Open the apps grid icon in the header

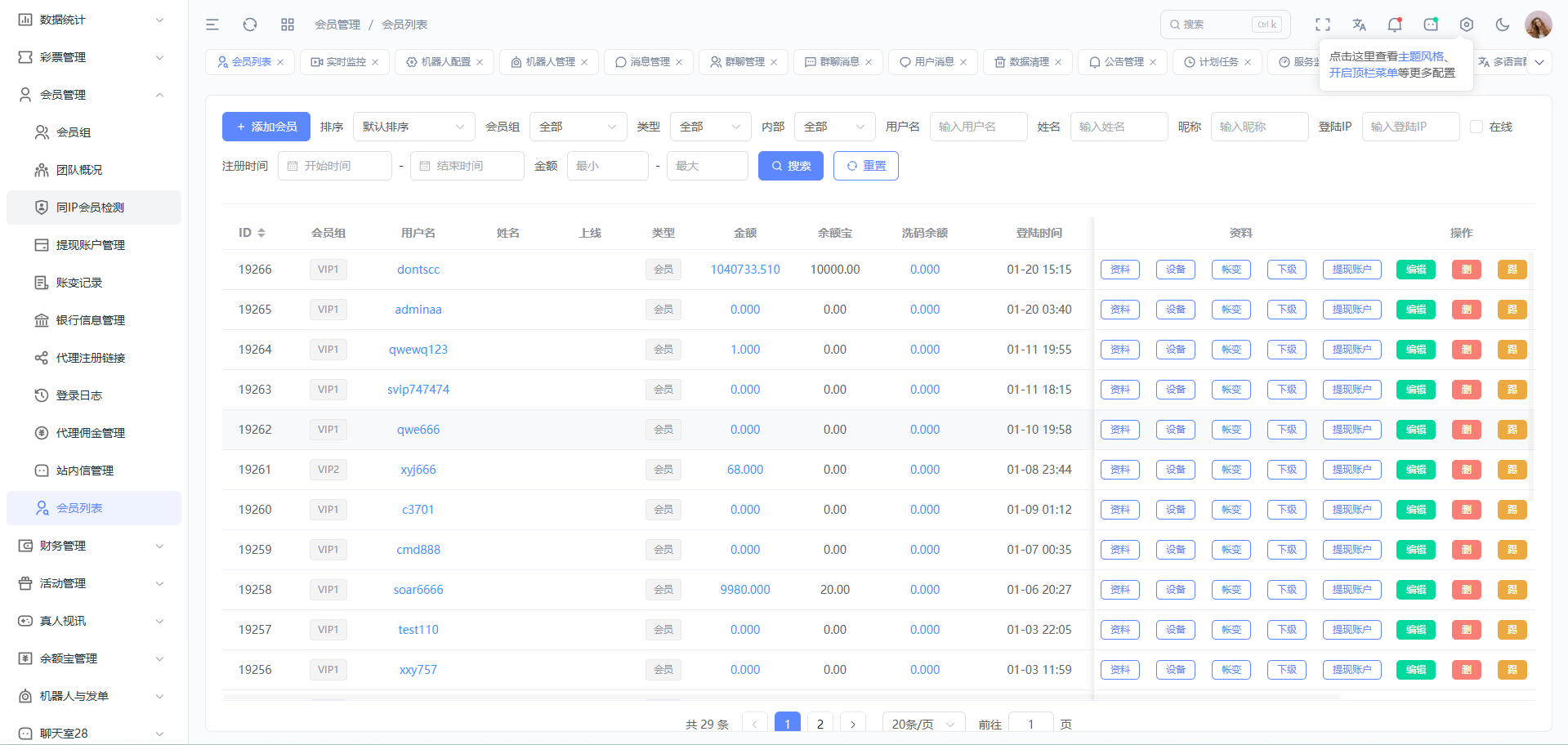(288, 25)
